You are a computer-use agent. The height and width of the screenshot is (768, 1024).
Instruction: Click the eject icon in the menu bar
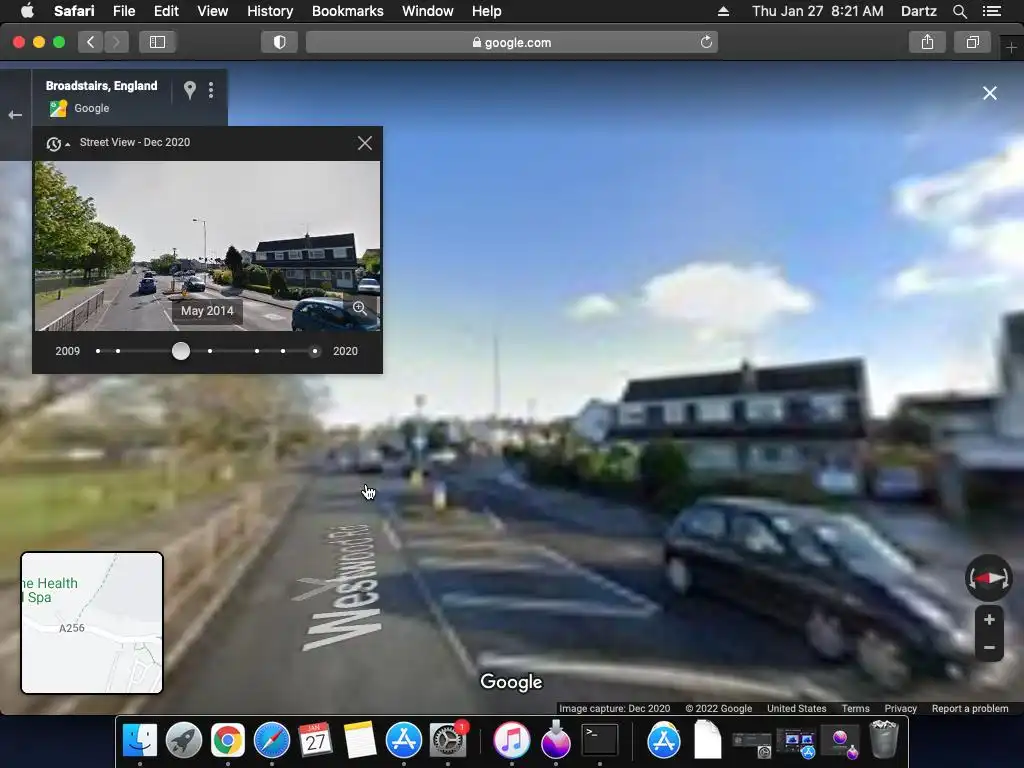point(723,11)
